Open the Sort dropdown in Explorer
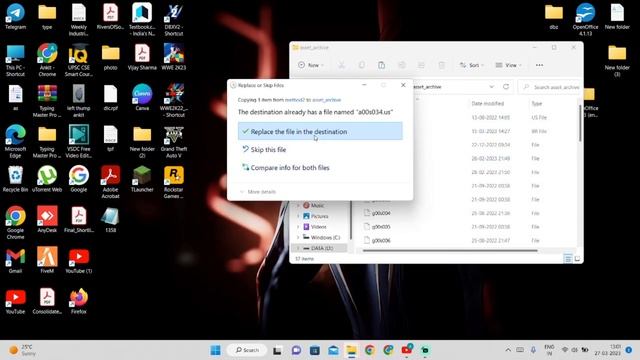This screenshot has width=640, height=360. 471,65
